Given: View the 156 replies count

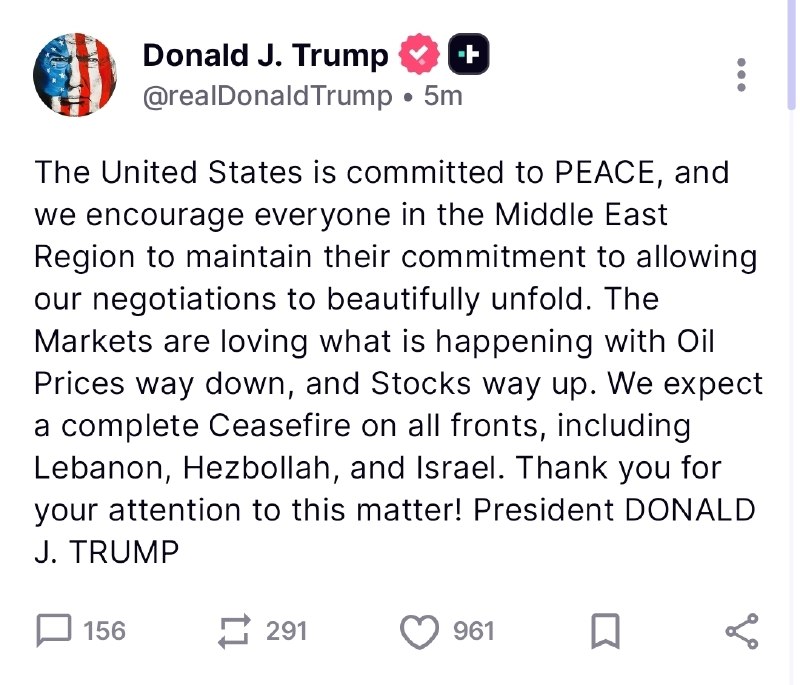Looking at the screenshot, I should pos(105,631).
